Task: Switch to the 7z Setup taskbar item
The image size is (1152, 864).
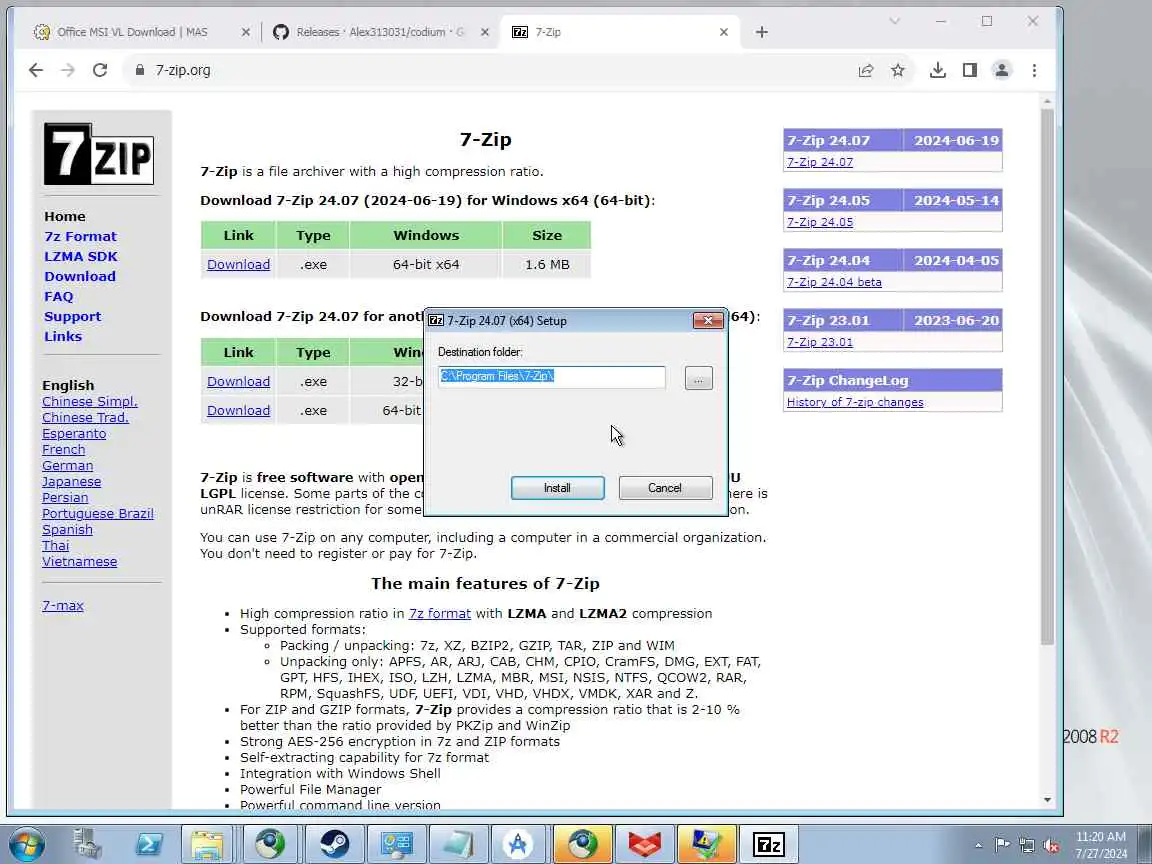Action: (768, 844)
